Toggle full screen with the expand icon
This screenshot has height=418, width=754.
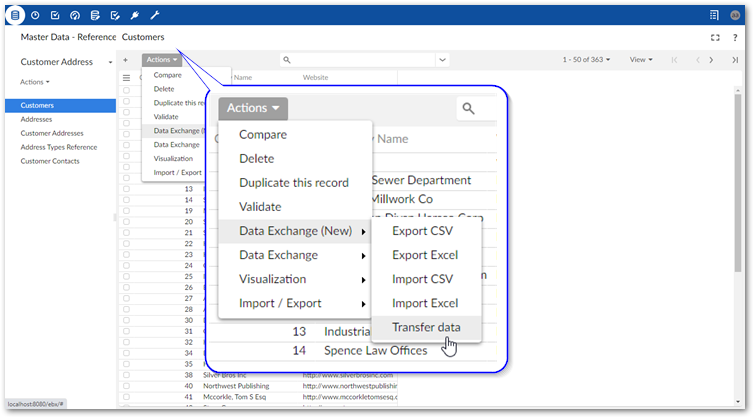click(714, 37)
